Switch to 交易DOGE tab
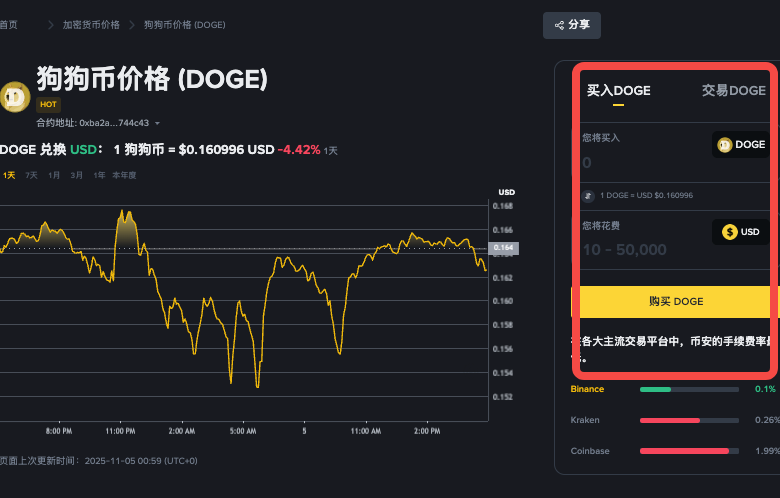 [x=734, y=91]
